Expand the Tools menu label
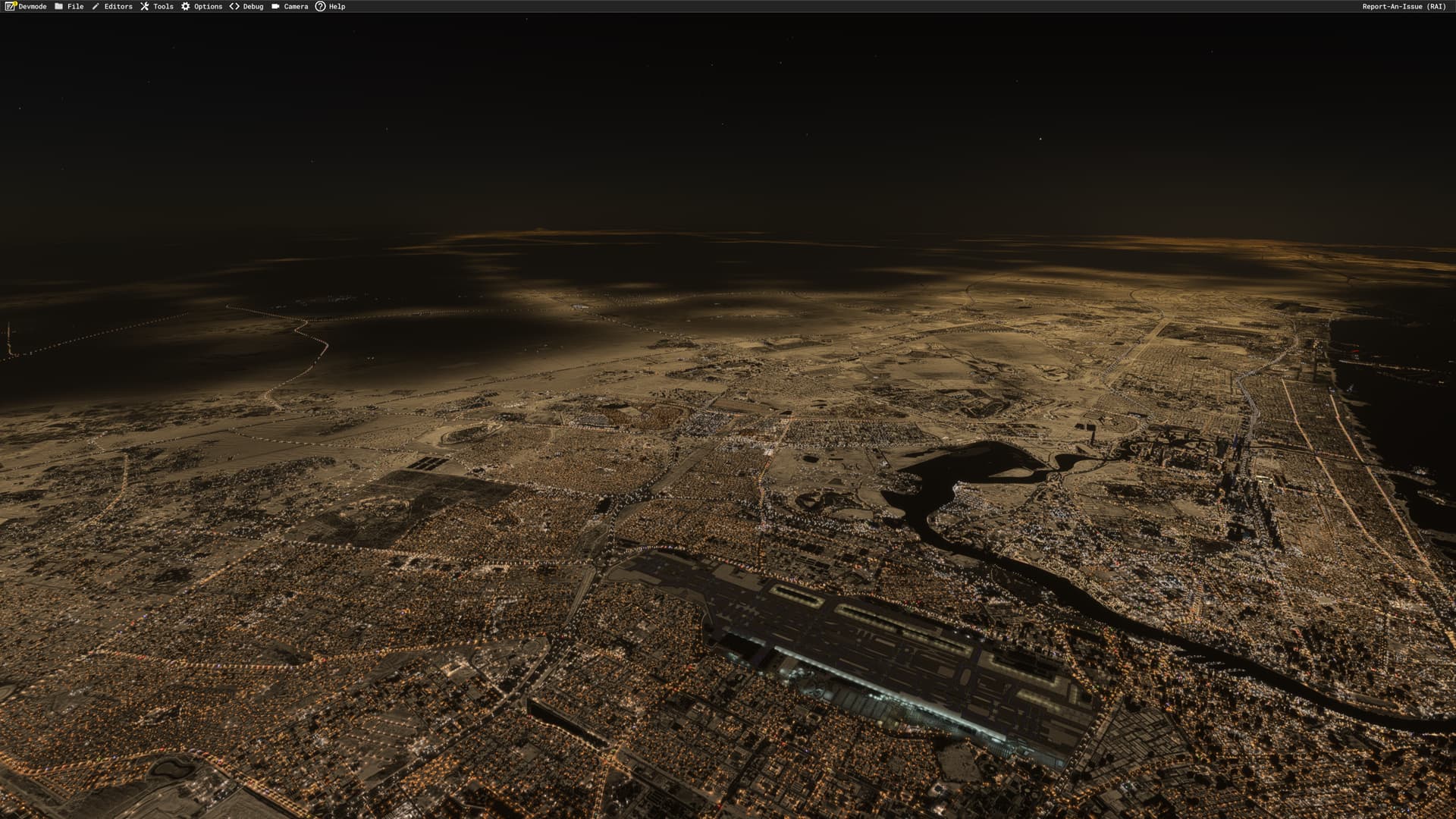This screenshot has width=1456, height=819. coord(163,6)
